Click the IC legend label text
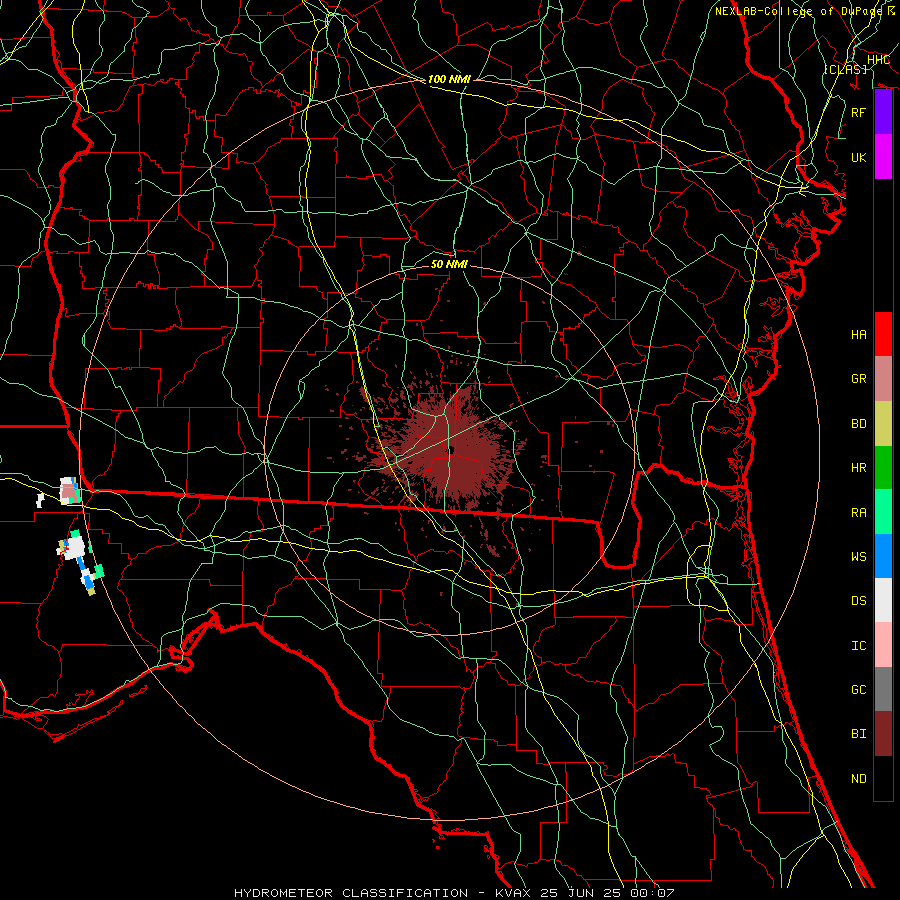Viewport: 900px width, 900px height. [x=858, y=645]
